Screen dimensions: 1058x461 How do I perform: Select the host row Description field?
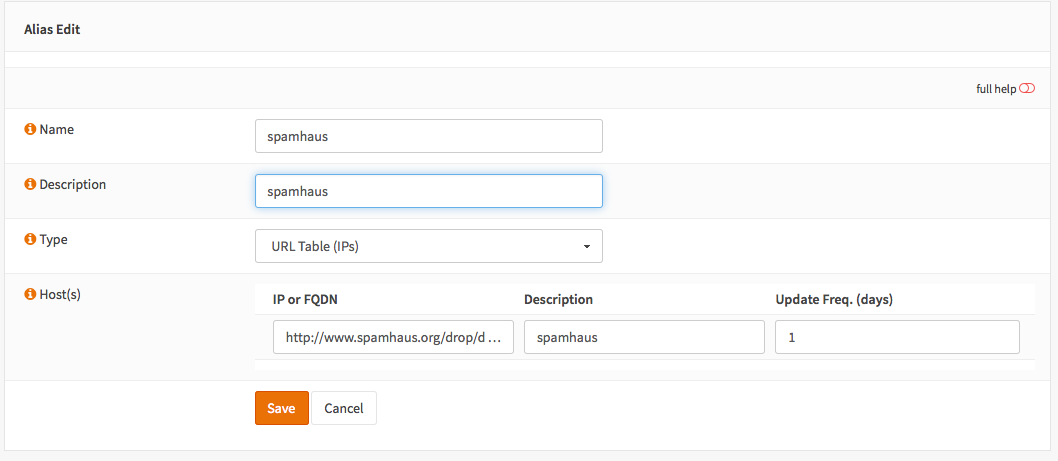[x=644, y=338]
